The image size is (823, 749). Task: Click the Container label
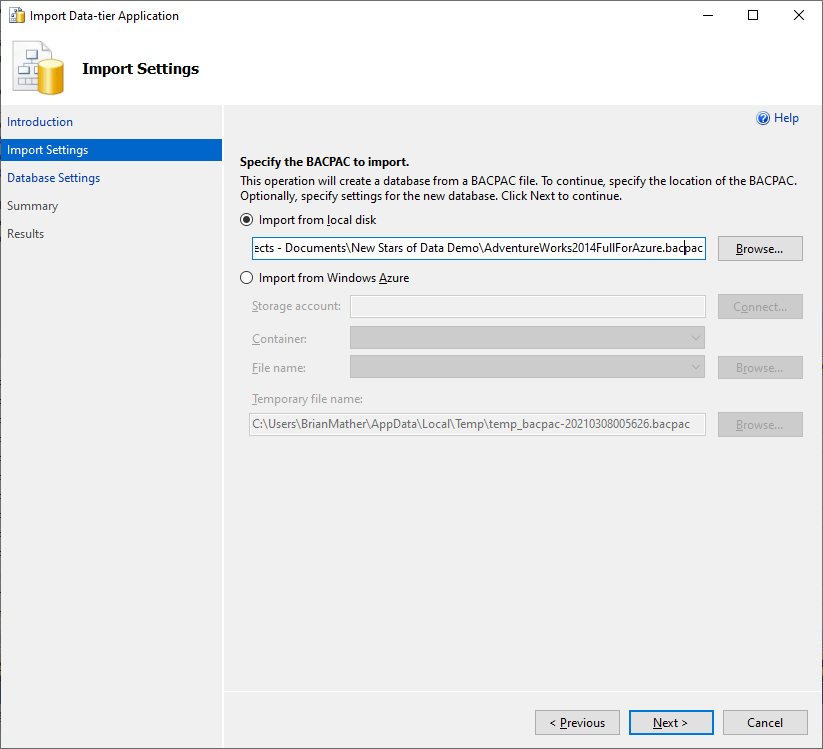pyautogui.click(x=279, y=339)
